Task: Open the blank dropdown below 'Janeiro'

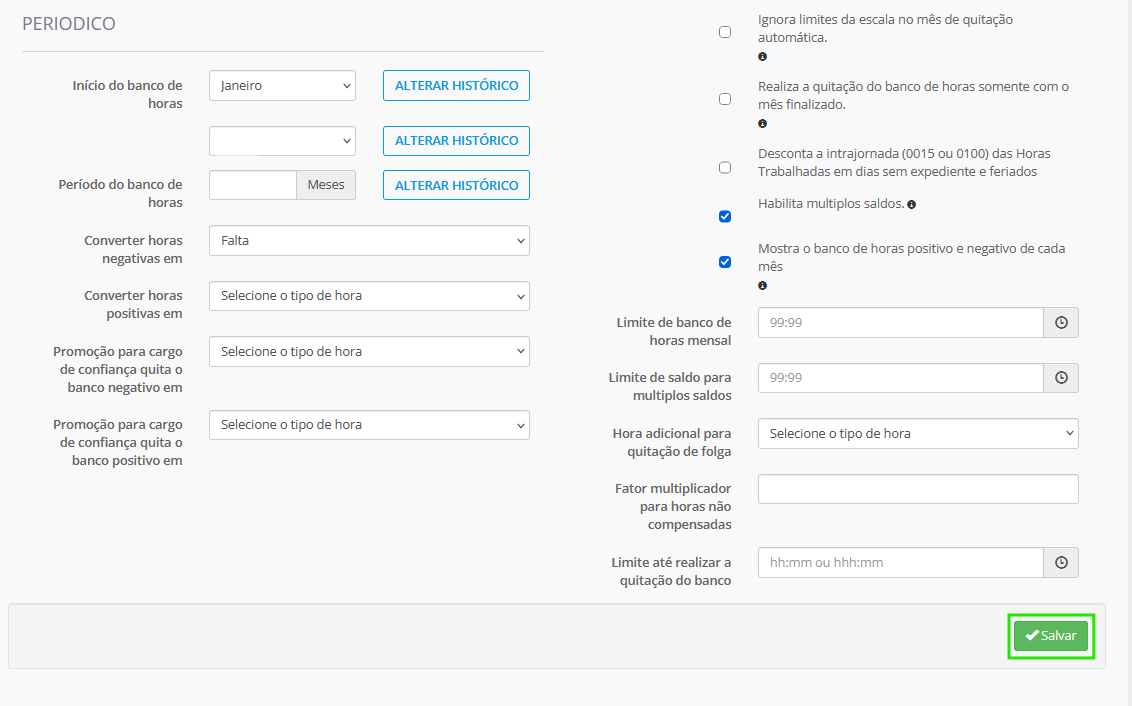Action: tap(282, 141)
